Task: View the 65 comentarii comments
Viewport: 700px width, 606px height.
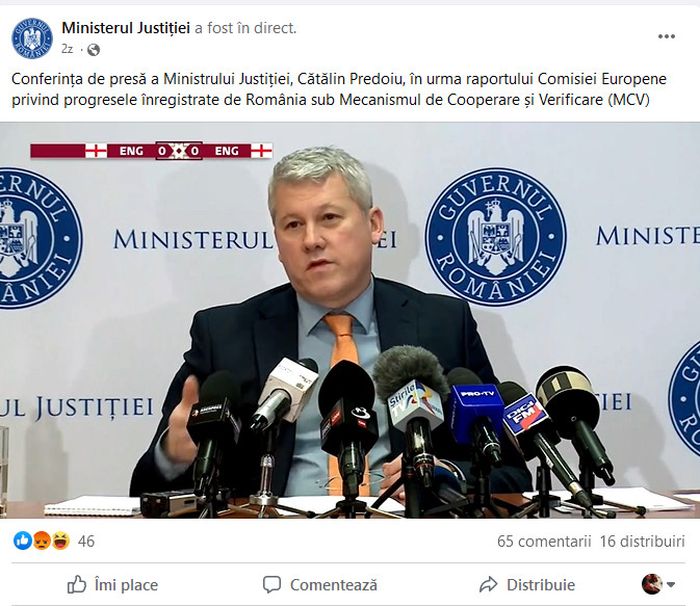Action: point(544,541)
